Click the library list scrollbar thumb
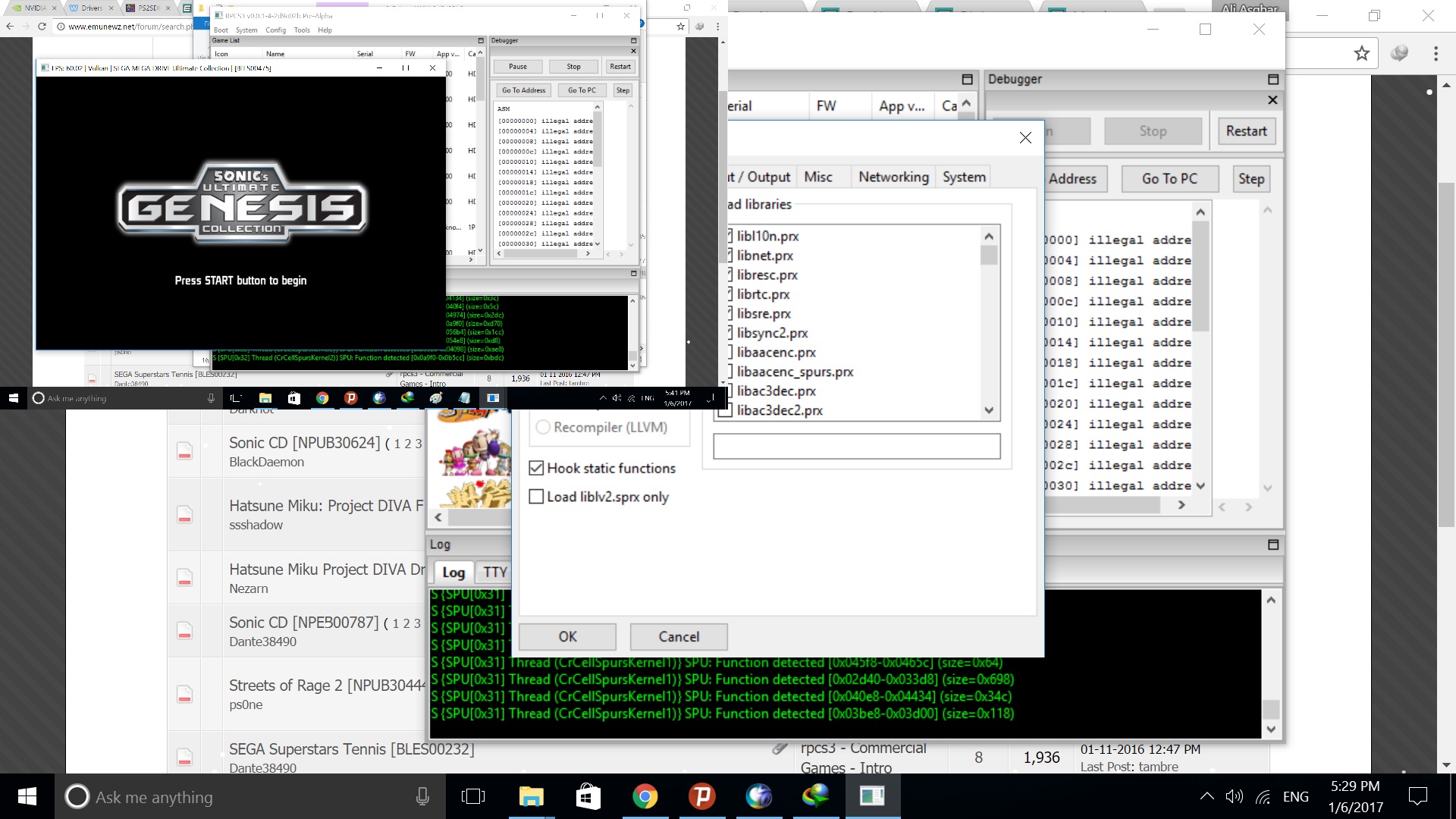Viewport: 1456px width, 819px height. click(x=989, y=255)
